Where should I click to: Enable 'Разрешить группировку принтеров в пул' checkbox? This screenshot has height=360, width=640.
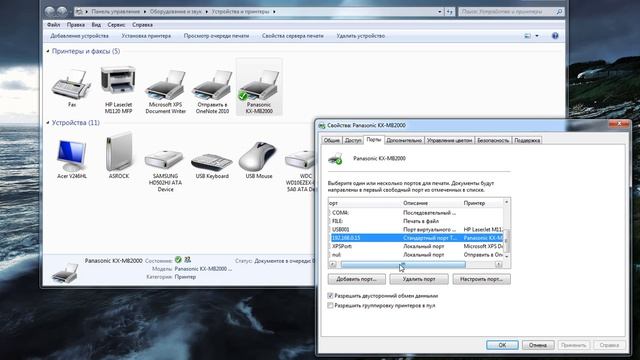click(x=330, y=305)
